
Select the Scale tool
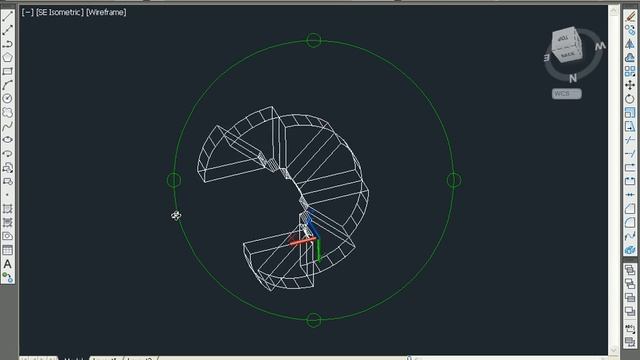tap(630, 112)
